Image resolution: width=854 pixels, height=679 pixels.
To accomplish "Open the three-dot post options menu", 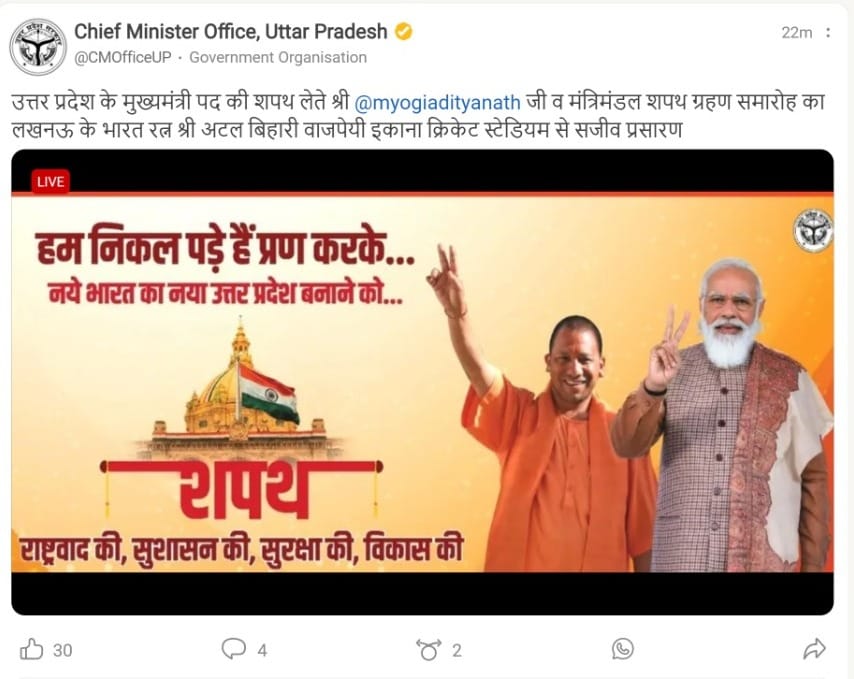I will pyautogui.click(x=828, y=33).
